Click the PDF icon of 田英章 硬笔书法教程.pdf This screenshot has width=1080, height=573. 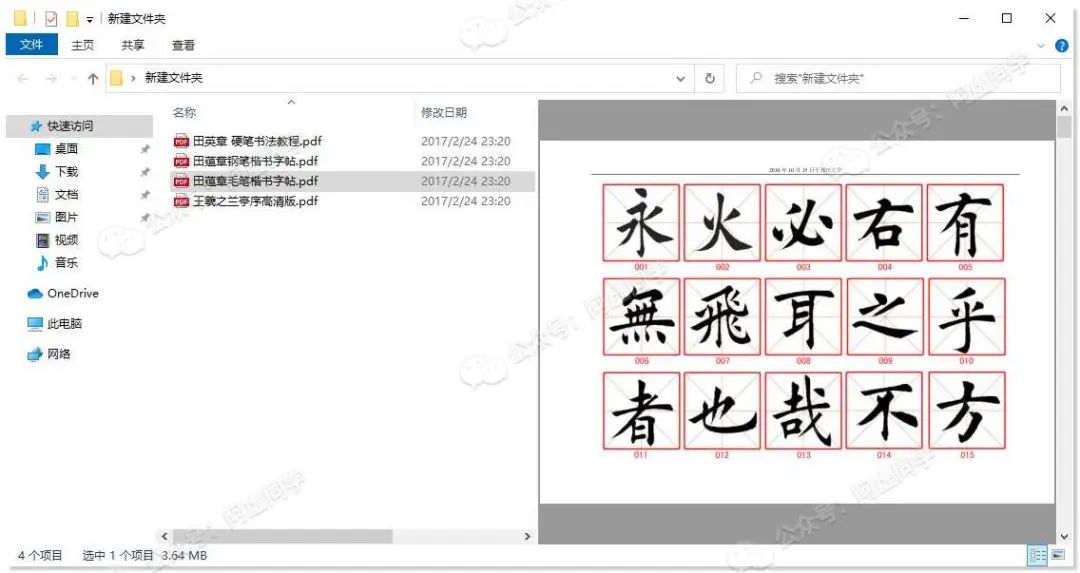tap(181, 141)
